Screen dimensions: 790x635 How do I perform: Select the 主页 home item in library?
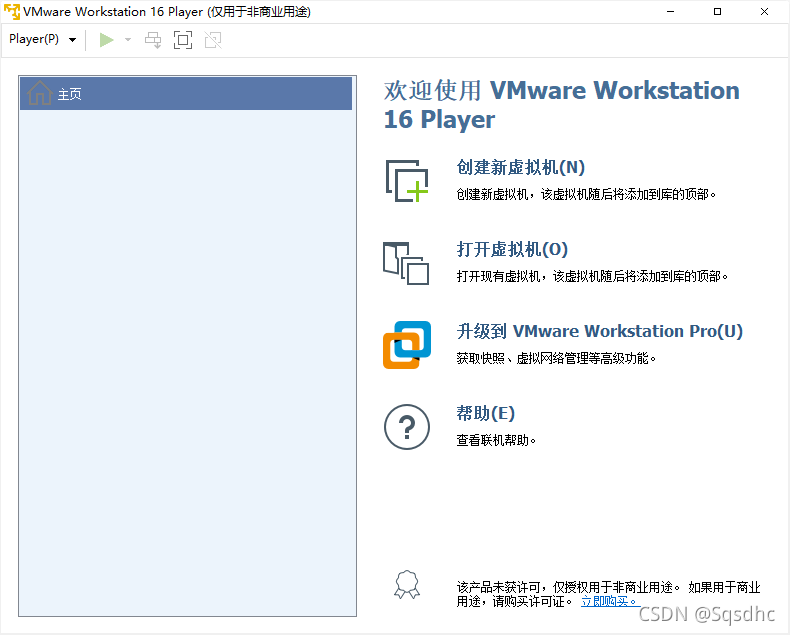pos(186,94)
